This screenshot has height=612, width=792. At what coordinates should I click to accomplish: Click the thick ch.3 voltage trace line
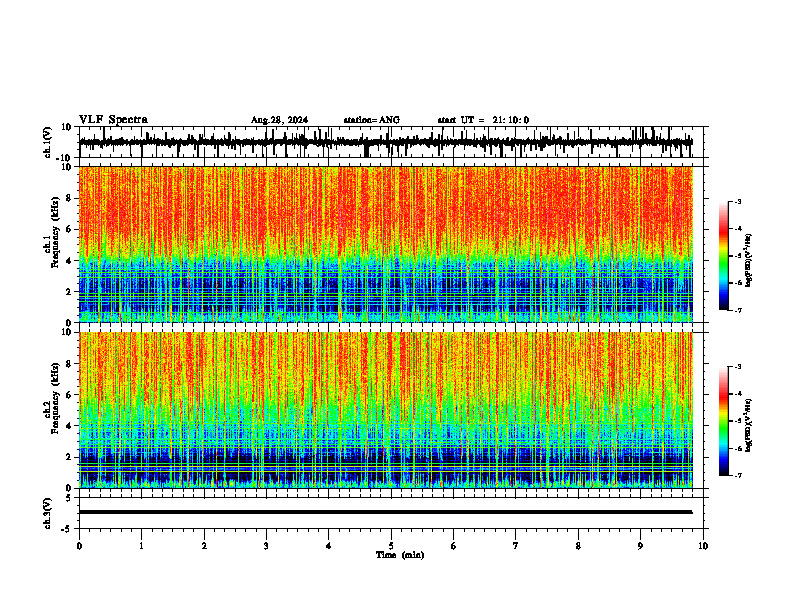point(385,512)
